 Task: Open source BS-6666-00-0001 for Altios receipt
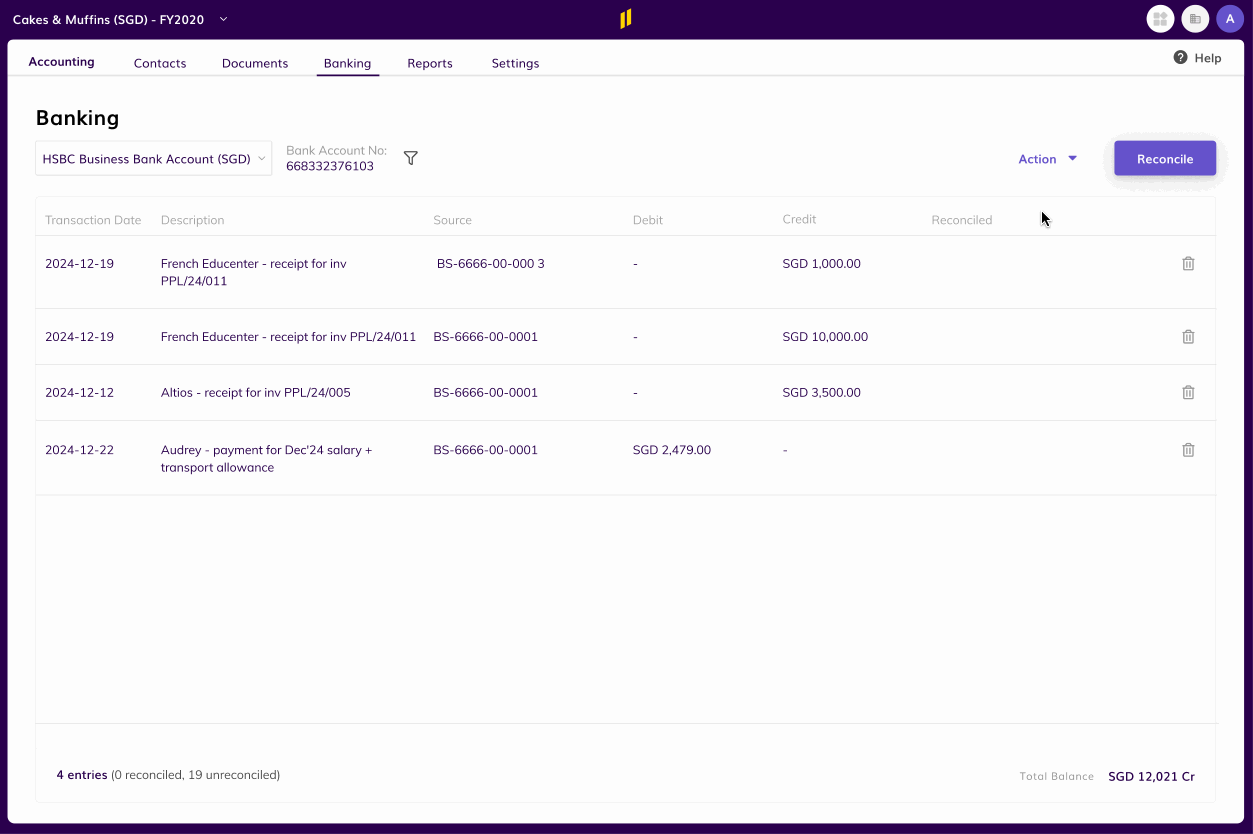coord(485,392)
